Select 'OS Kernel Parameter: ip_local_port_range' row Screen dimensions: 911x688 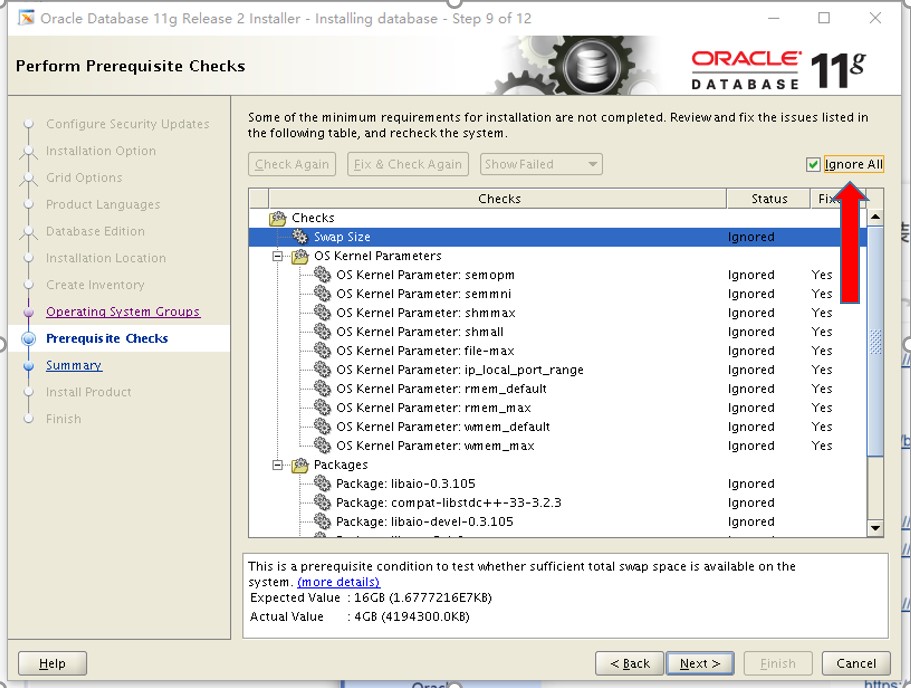(557, 370)
